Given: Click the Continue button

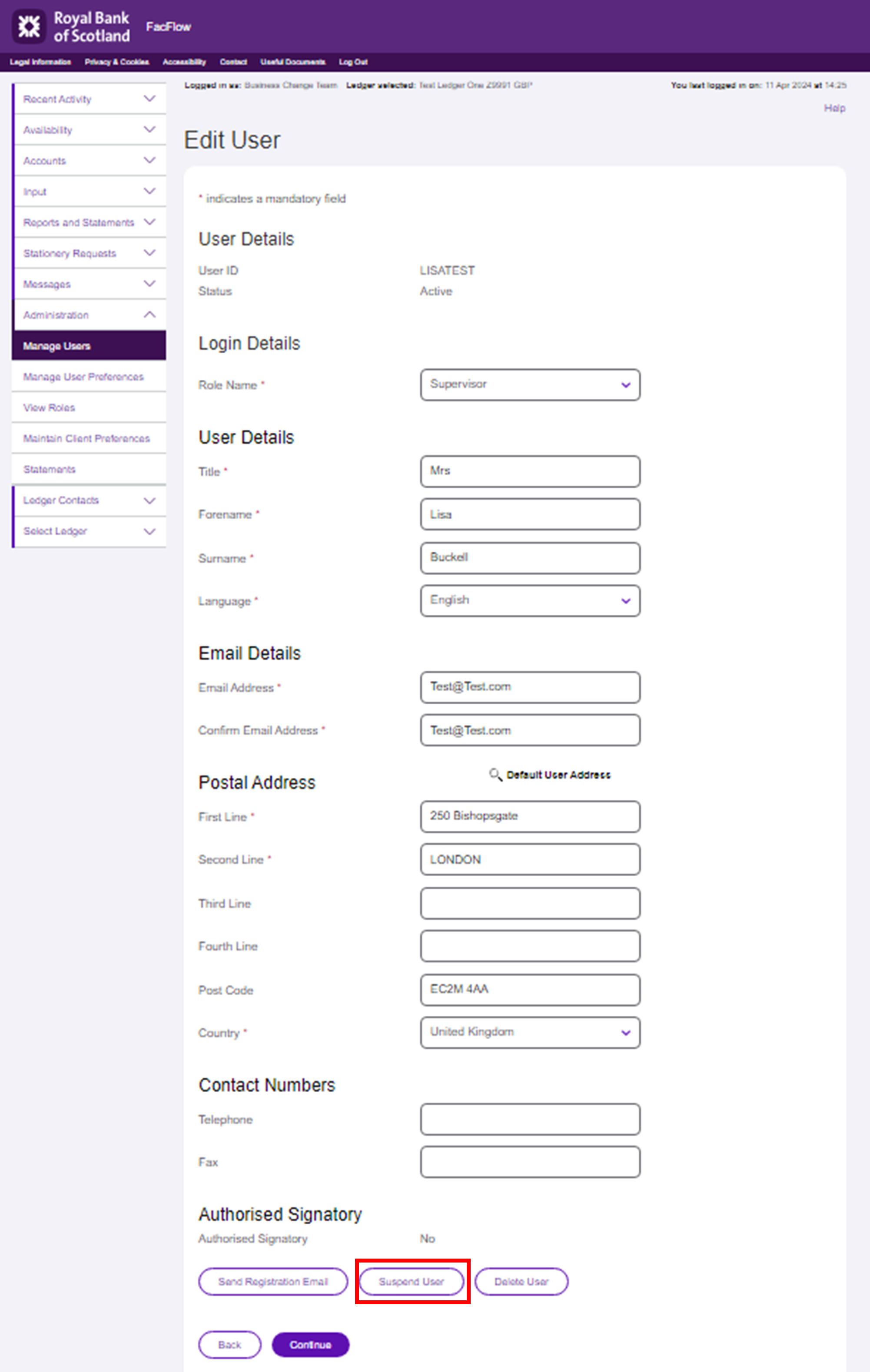Looking at the screenshot, I should tap(310, 1345).
